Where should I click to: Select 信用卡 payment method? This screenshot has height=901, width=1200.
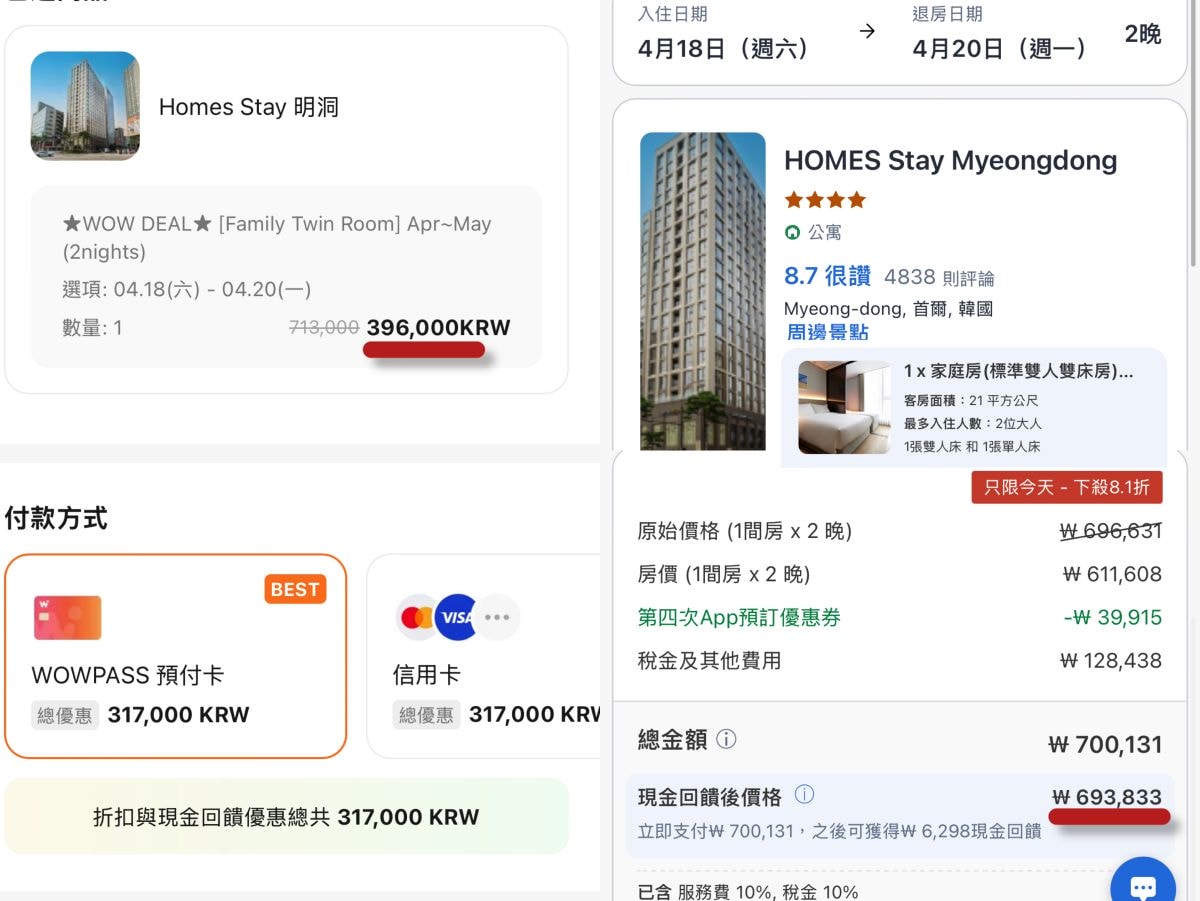click(x=484, y=656)
